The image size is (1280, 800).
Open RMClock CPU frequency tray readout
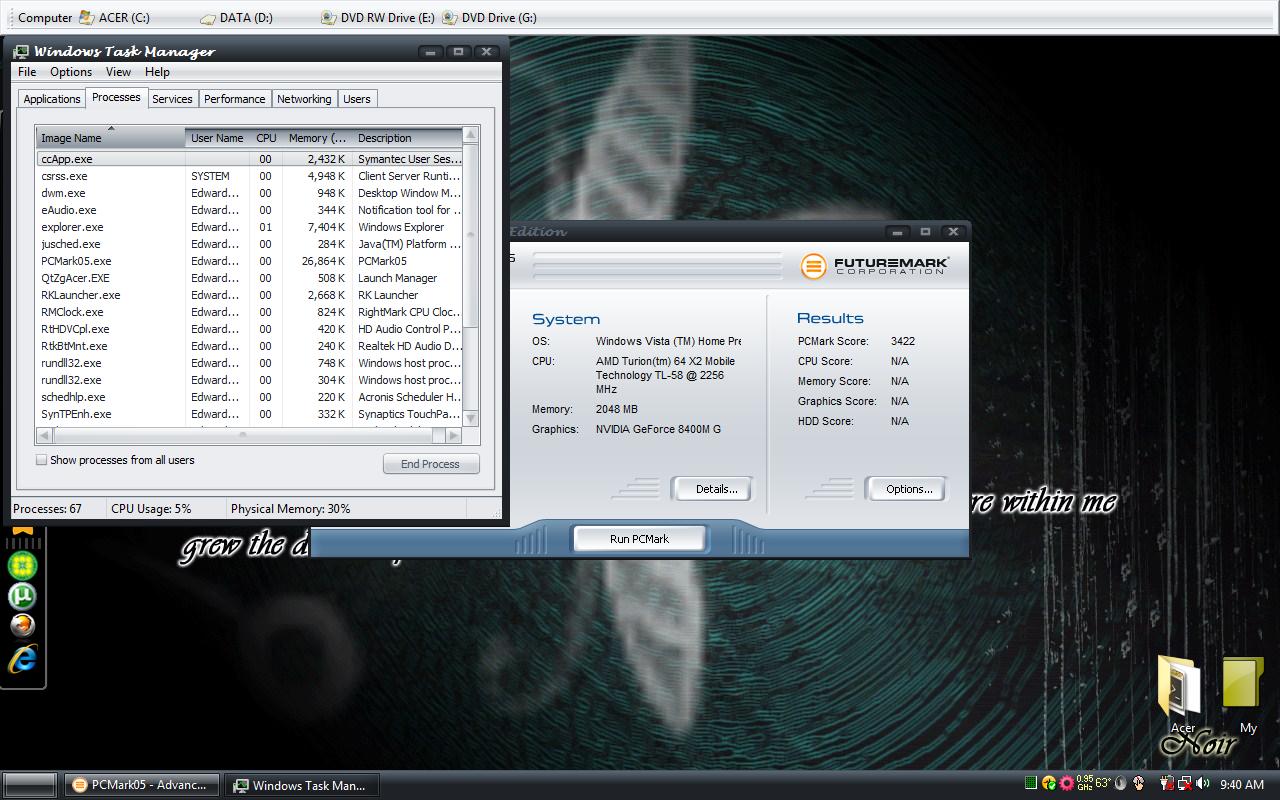coord(1084,784)
